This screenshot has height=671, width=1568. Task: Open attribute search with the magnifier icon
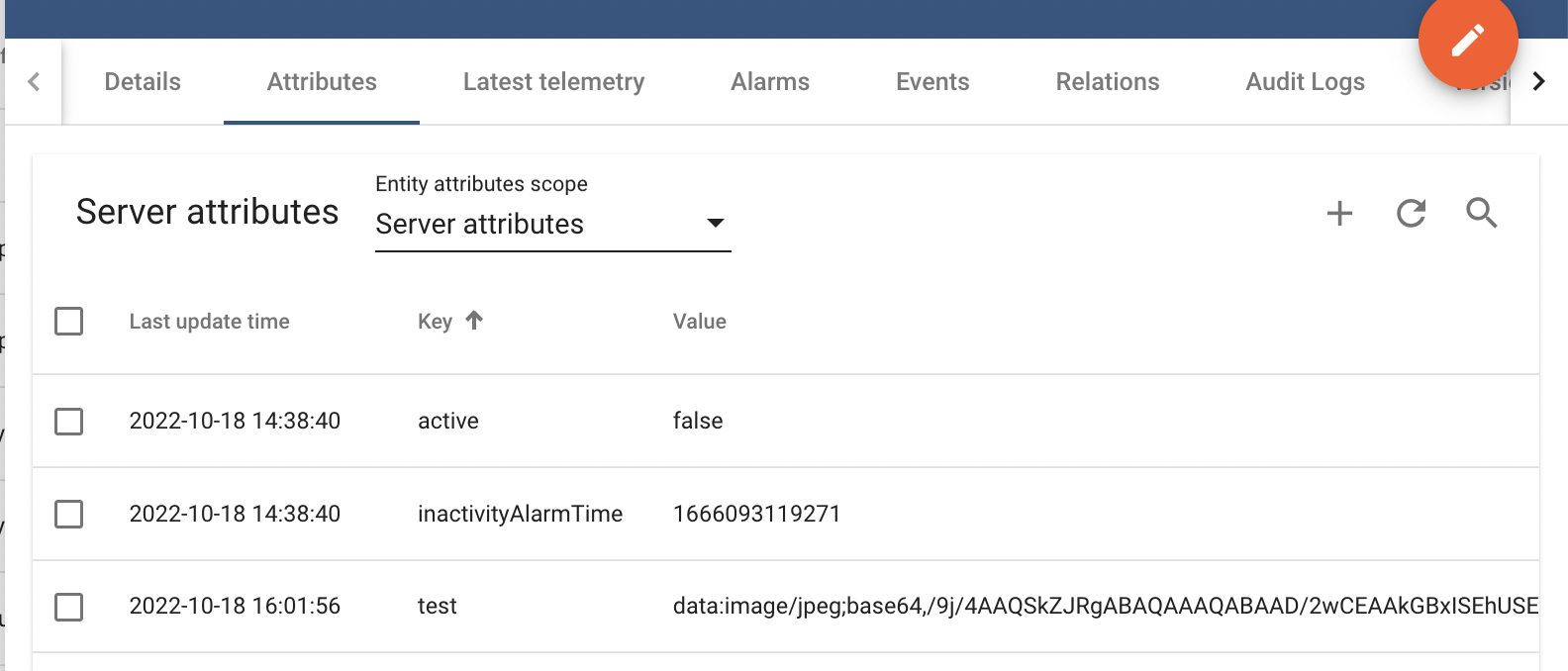1482,213
